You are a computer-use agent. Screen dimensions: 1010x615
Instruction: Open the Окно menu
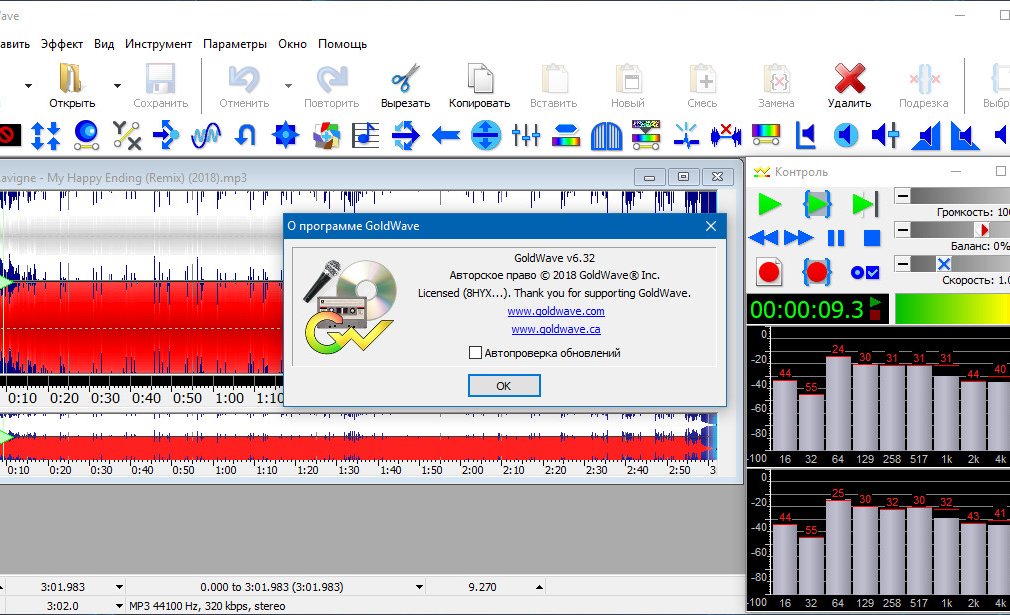[292, 44]
